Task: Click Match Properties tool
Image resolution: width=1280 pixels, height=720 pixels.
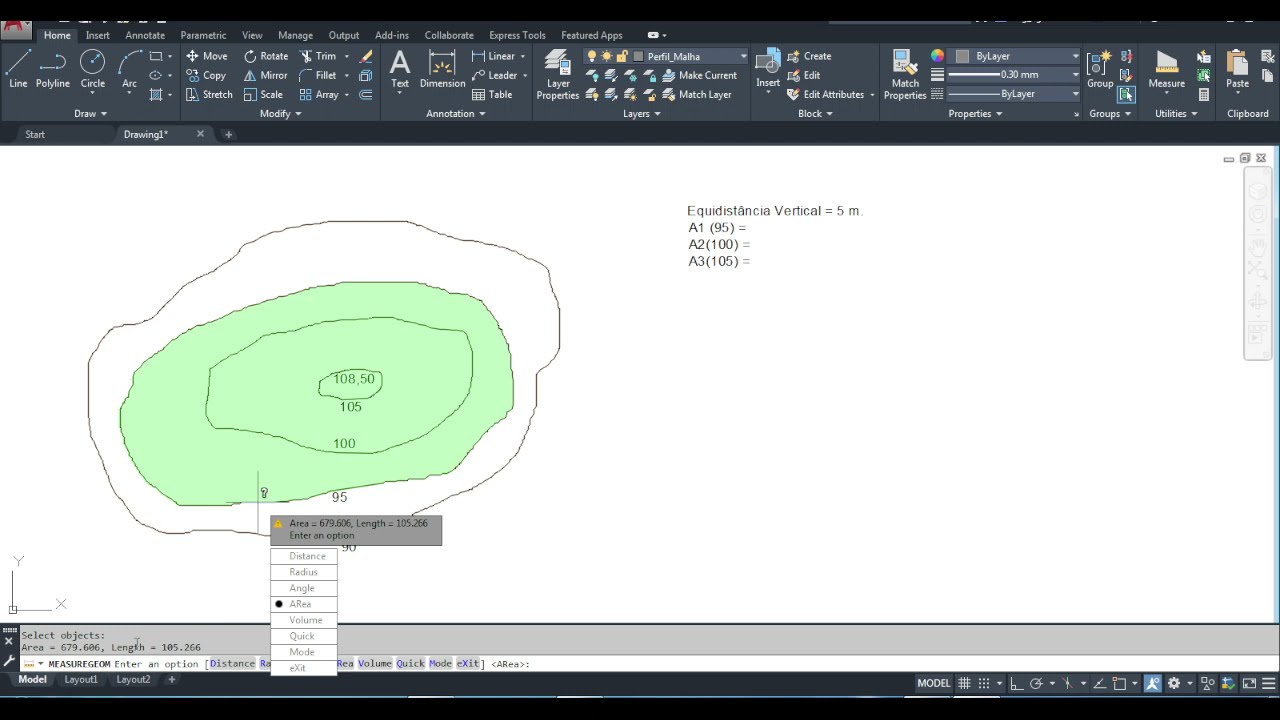Action: pyautogui.click(x=905, y=75)
